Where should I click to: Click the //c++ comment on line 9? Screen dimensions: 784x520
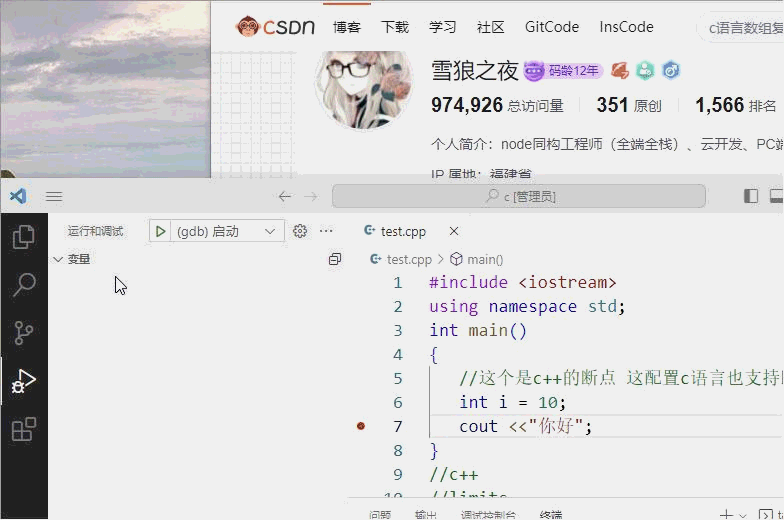[454, 474]
